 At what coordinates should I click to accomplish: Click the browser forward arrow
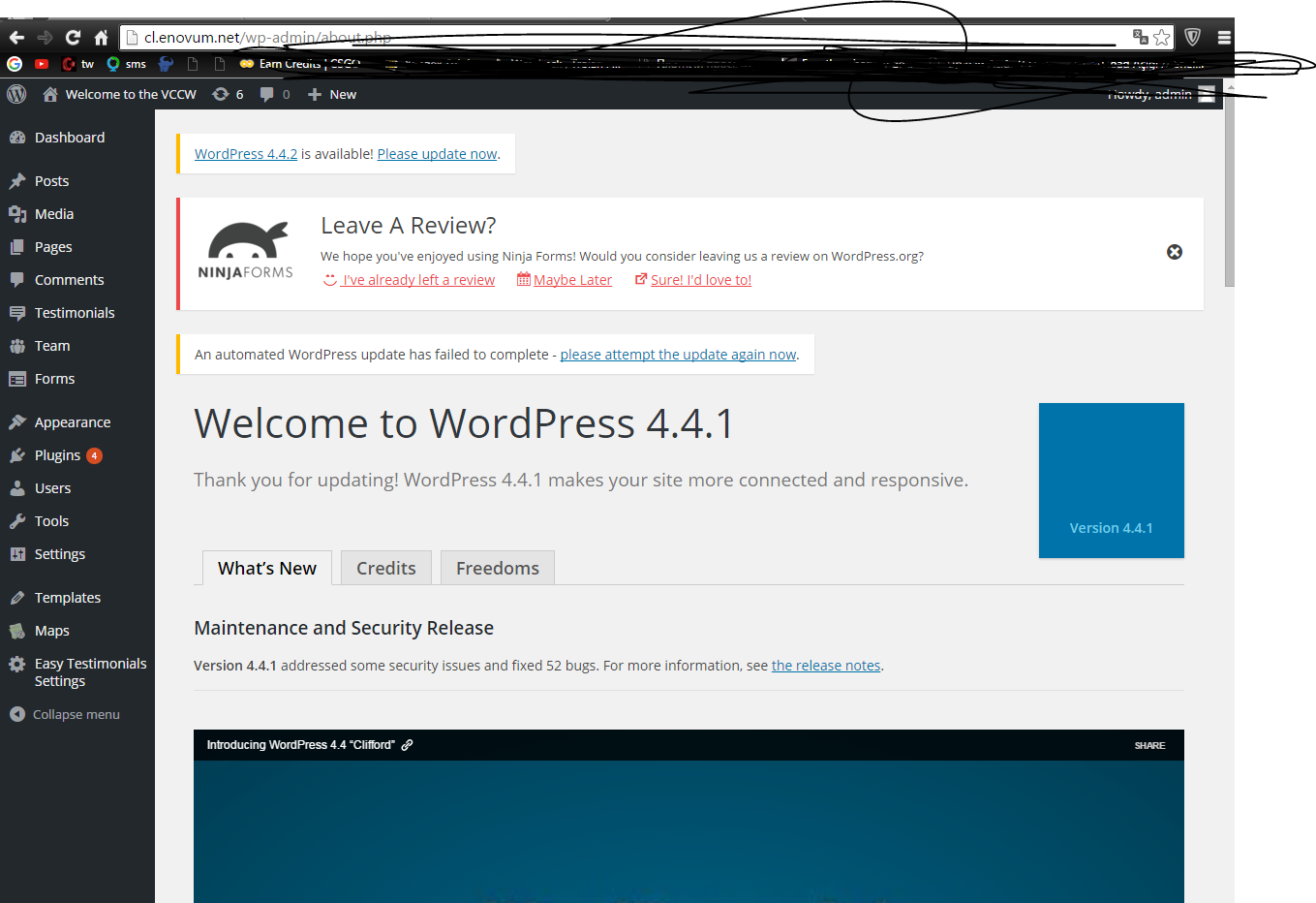coord(45,38)
